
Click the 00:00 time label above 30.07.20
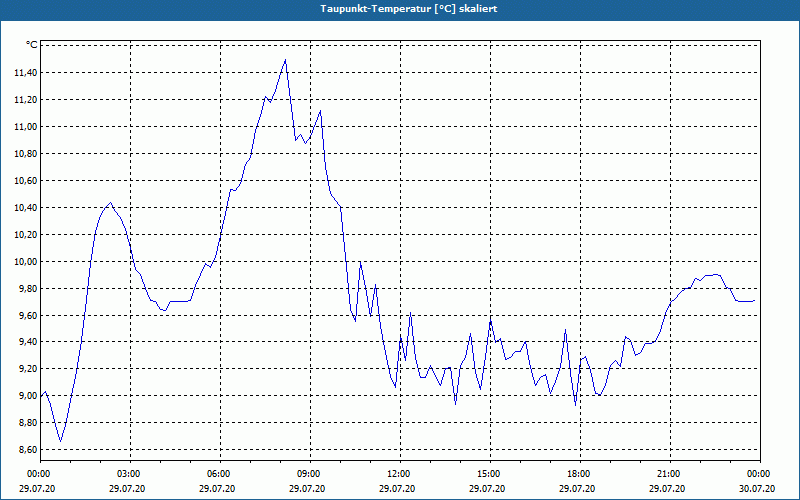tap(759, 474)
